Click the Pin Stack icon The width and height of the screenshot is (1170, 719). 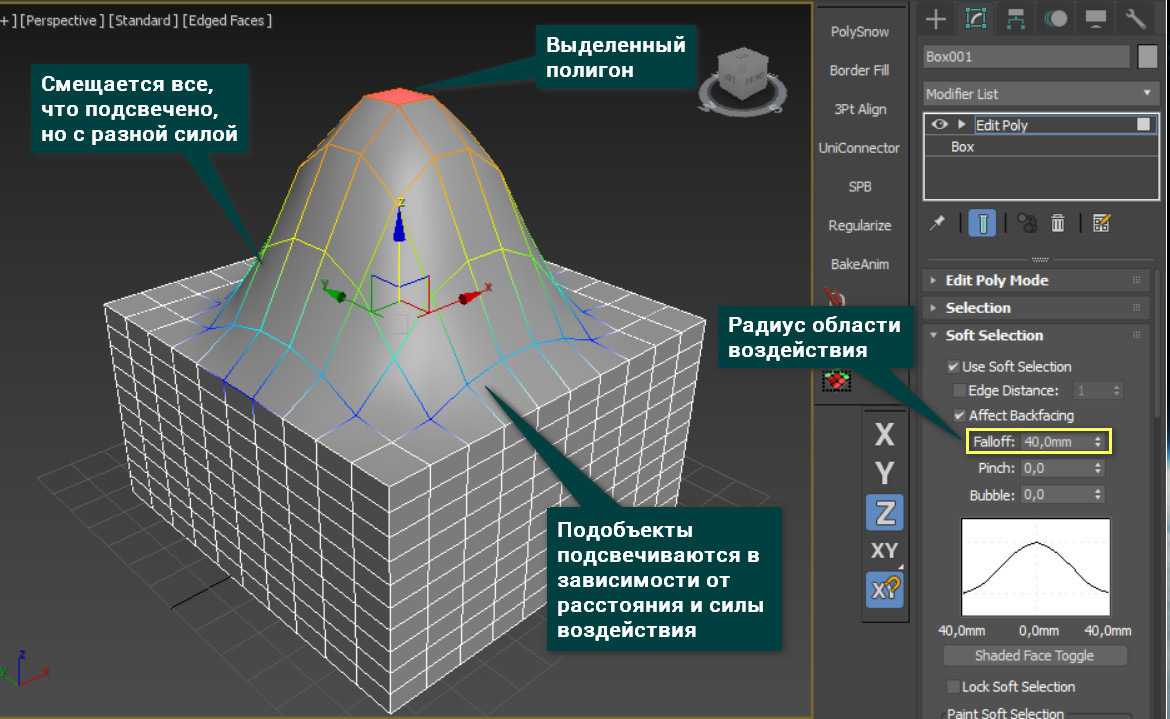[x=937, y=223]
